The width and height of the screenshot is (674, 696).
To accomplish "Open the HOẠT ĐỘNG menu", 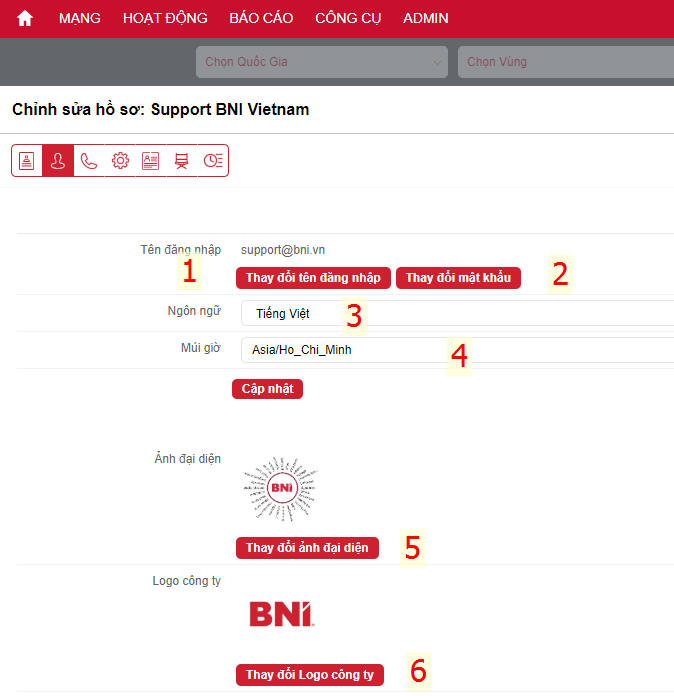I will pos(165,18).
